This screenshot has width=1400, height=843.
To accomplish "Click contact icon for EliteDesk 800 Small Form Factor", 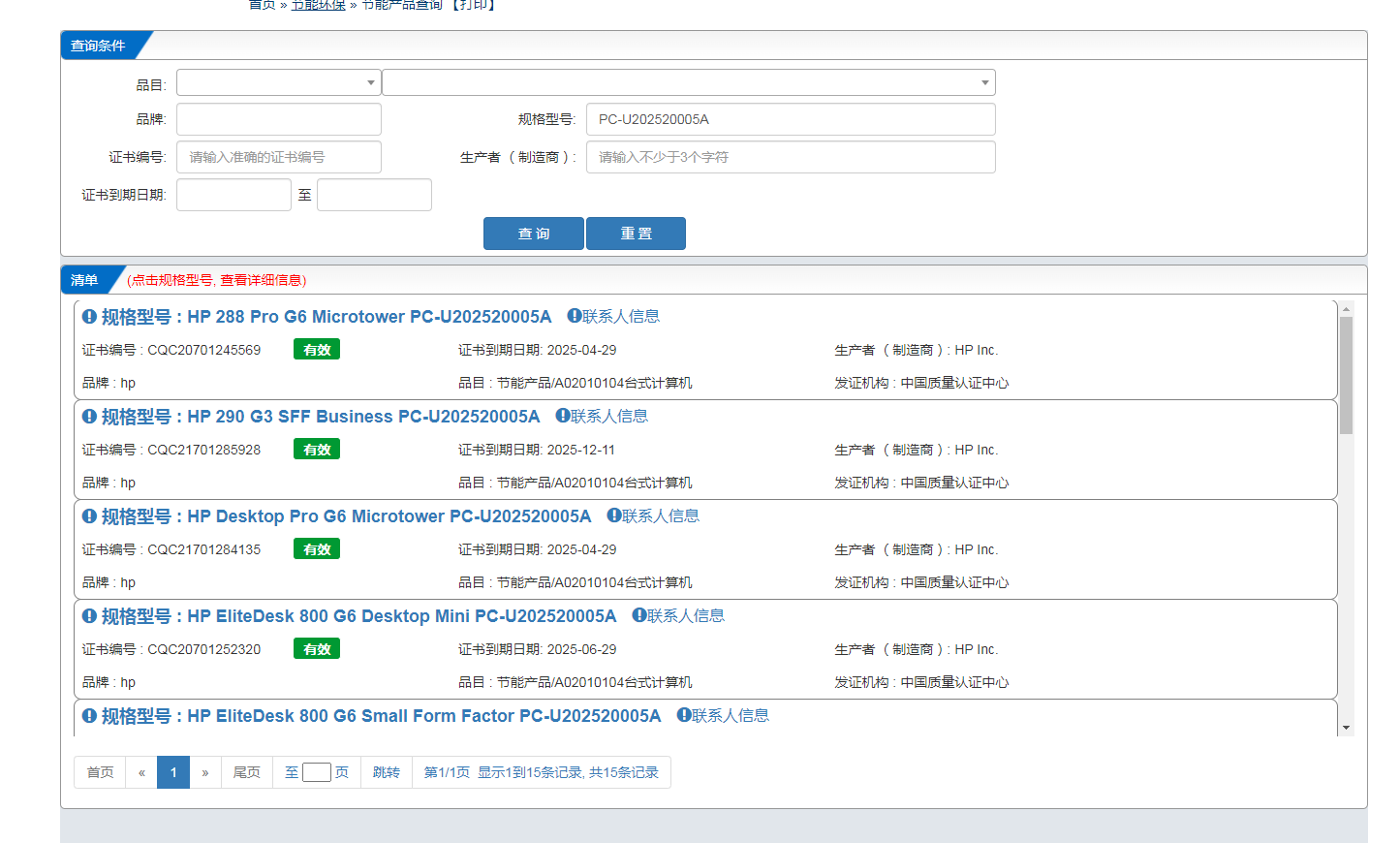I will [x=683, y=715].
